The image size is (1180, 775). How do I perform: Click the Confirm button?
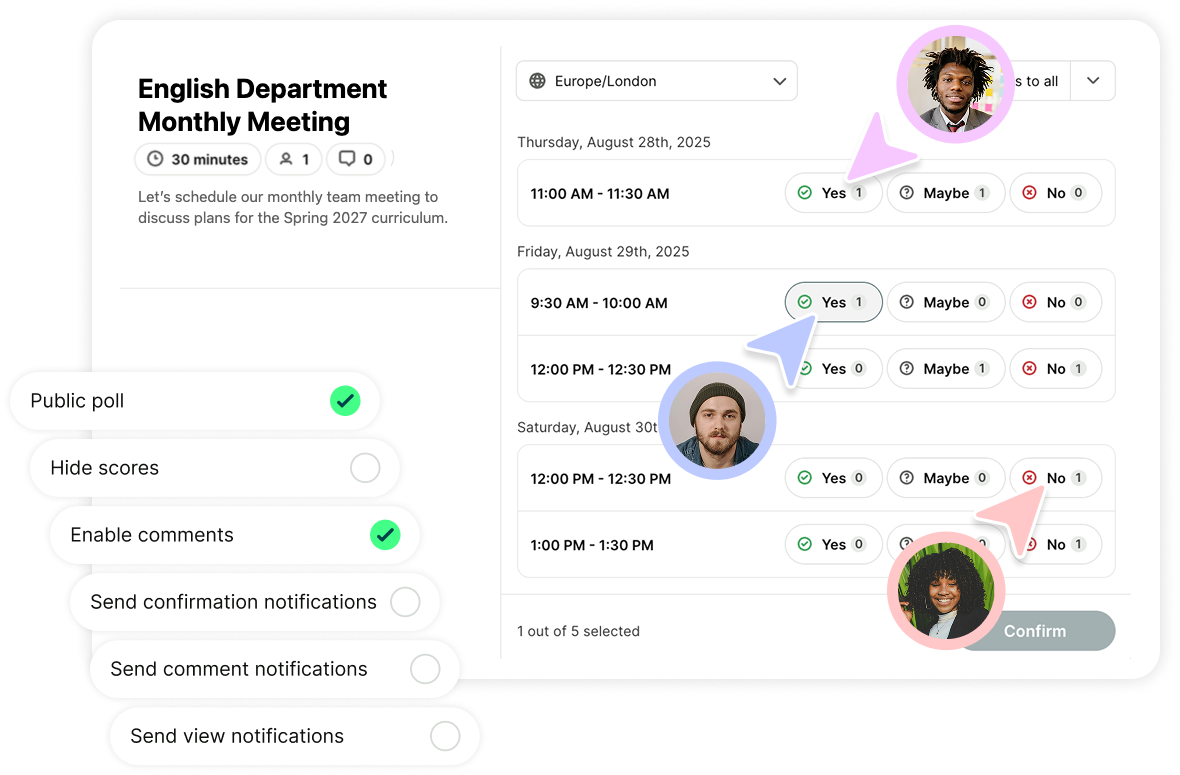(1035, 631)
